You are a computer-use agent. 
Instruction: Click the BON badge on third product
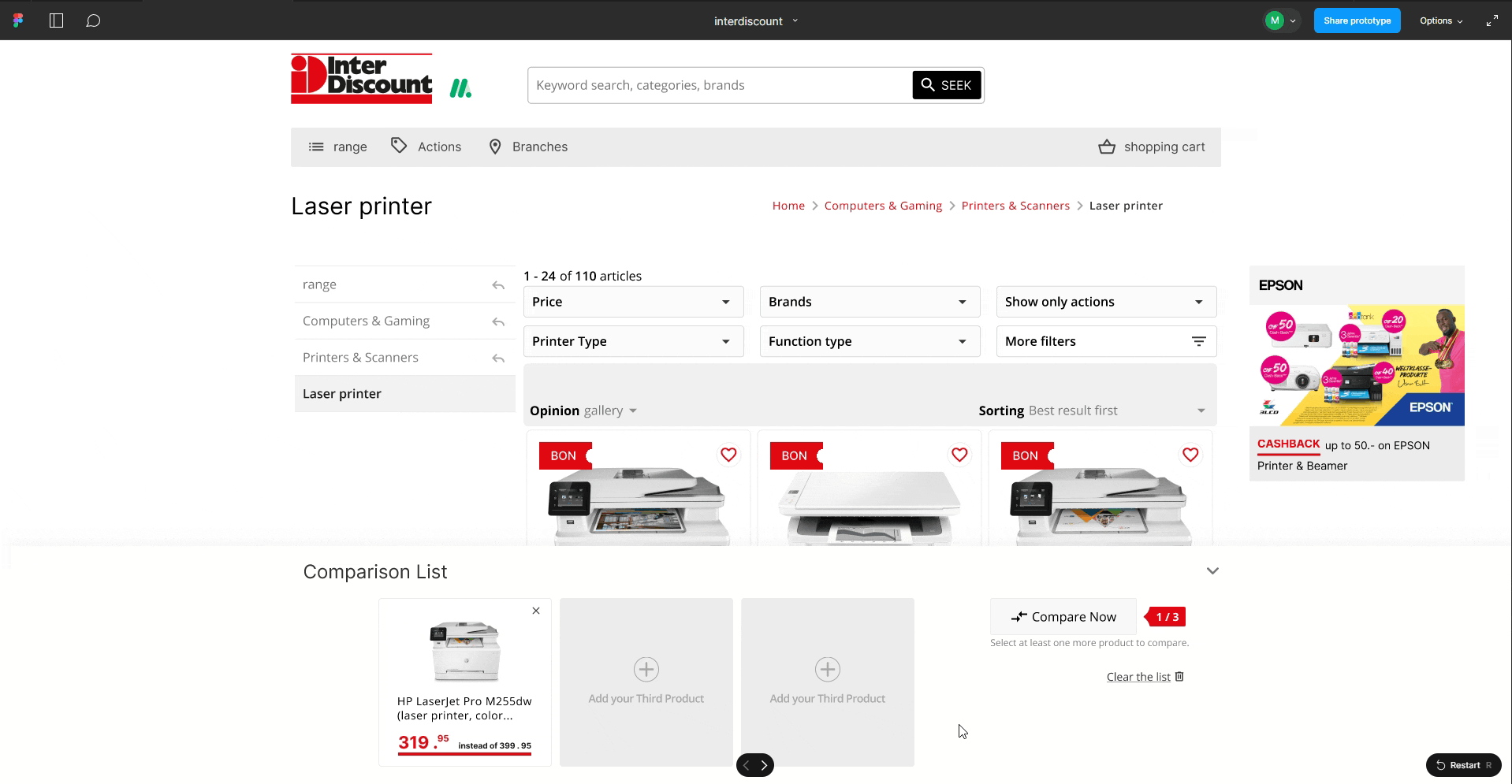[1027, 455]
